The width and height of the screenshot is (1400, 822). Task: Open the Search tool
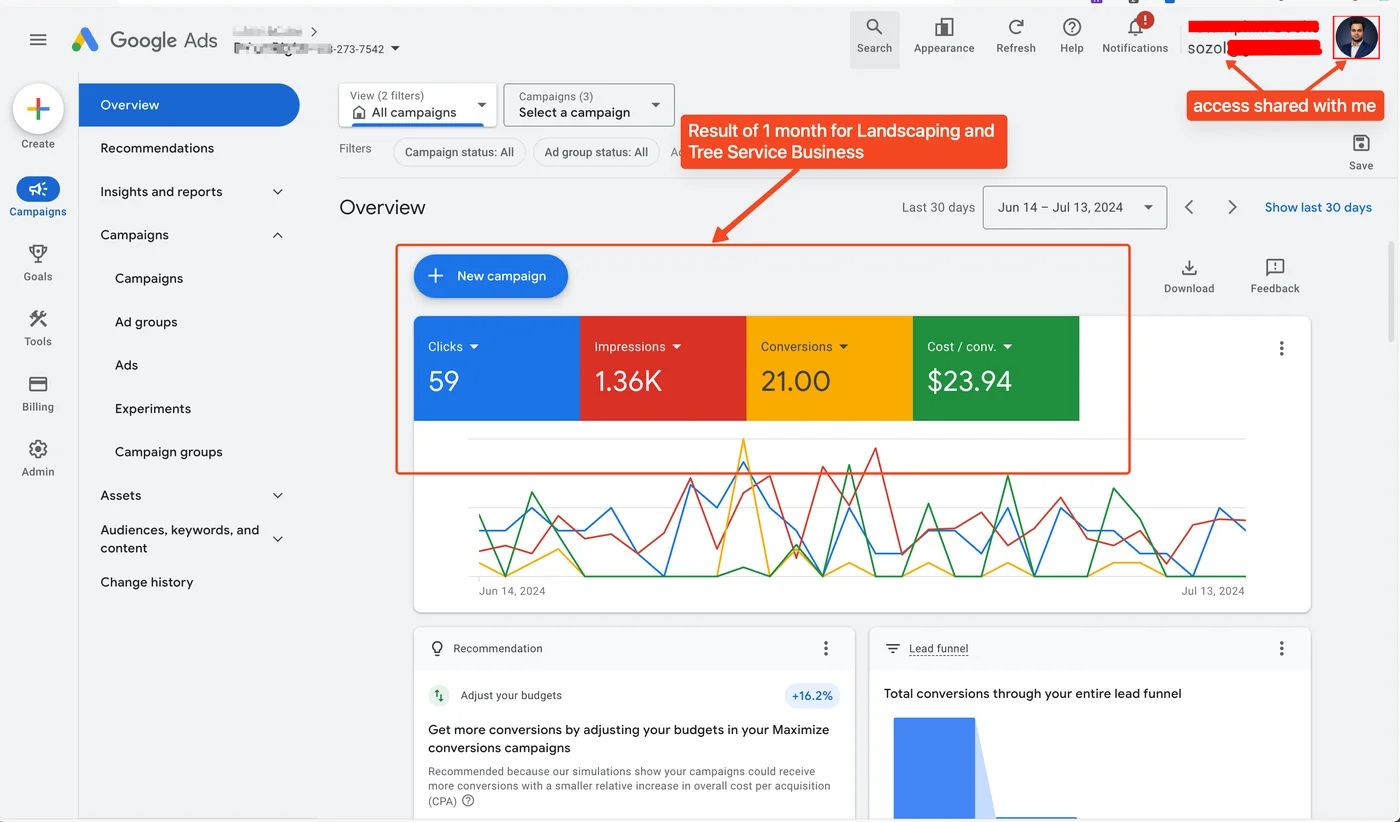(874, 38)
